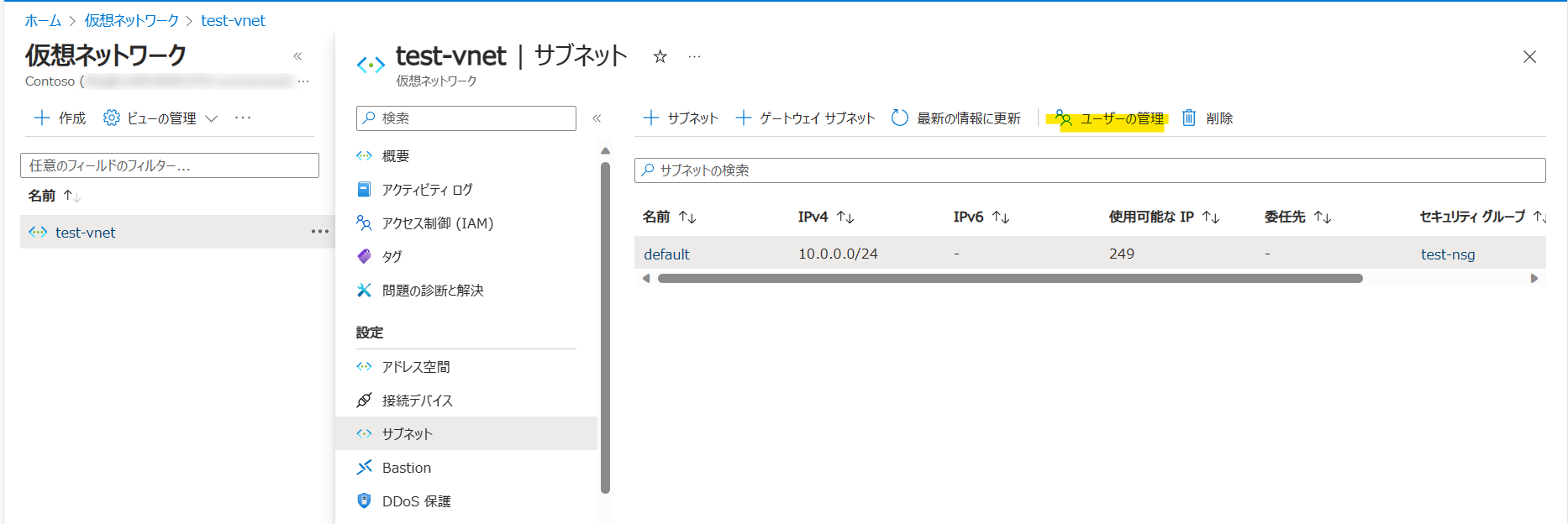Open 概要 in the resource menu
Viewport: 1568px width, 524px height.
coord(395,156)
